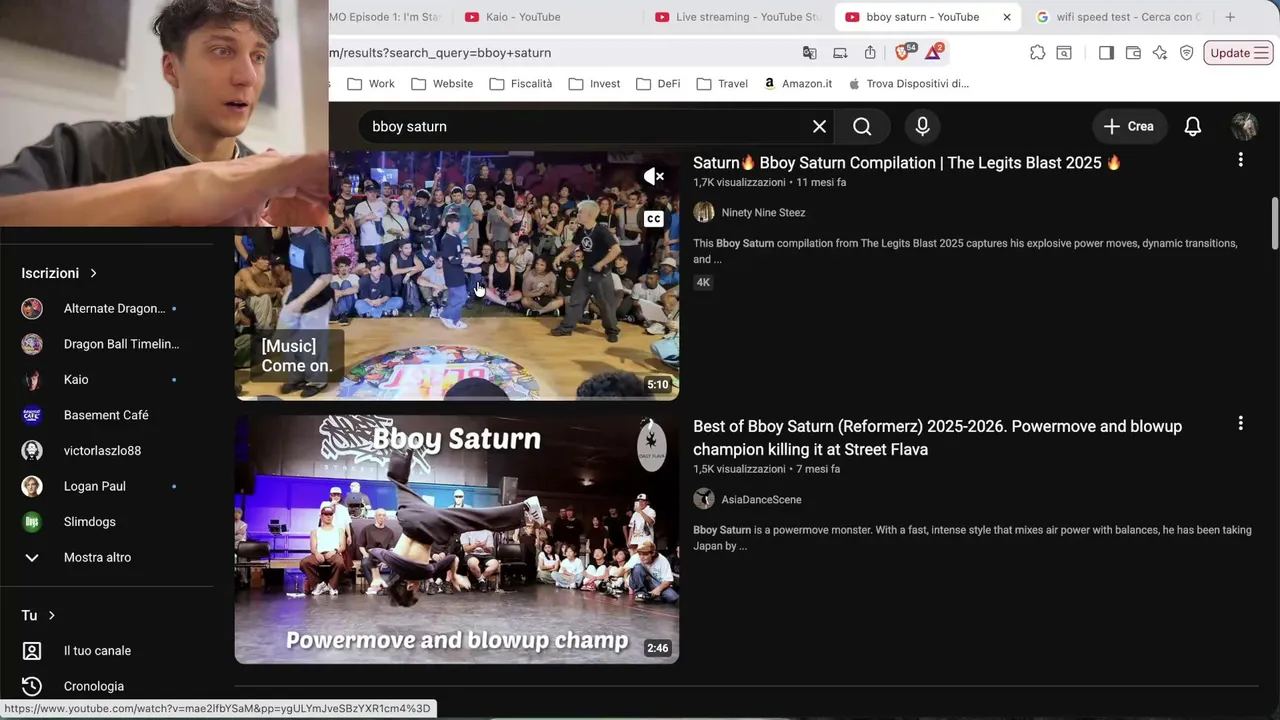Click the tab search icon beside Extensions

[1064, 53]
